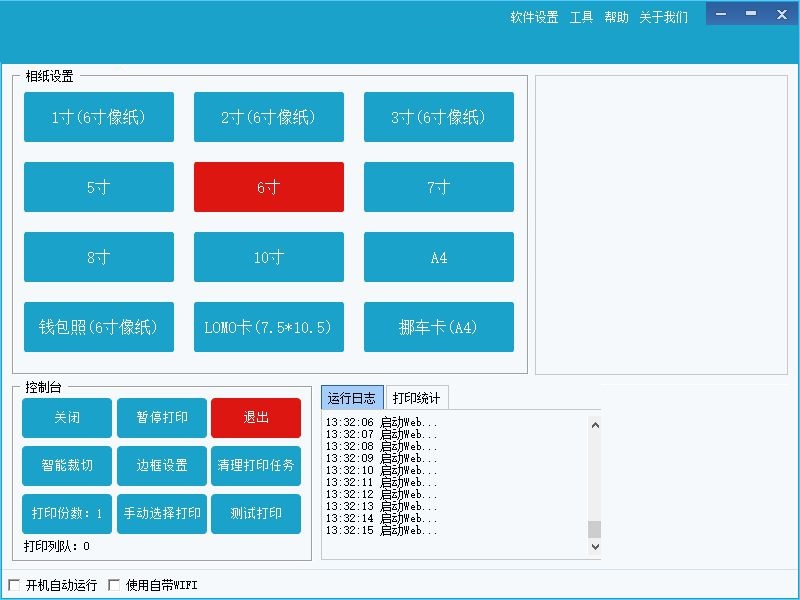Screen dimensions: 800x600
Task: Click the 暂停打印 button
Action: (161, 418)
